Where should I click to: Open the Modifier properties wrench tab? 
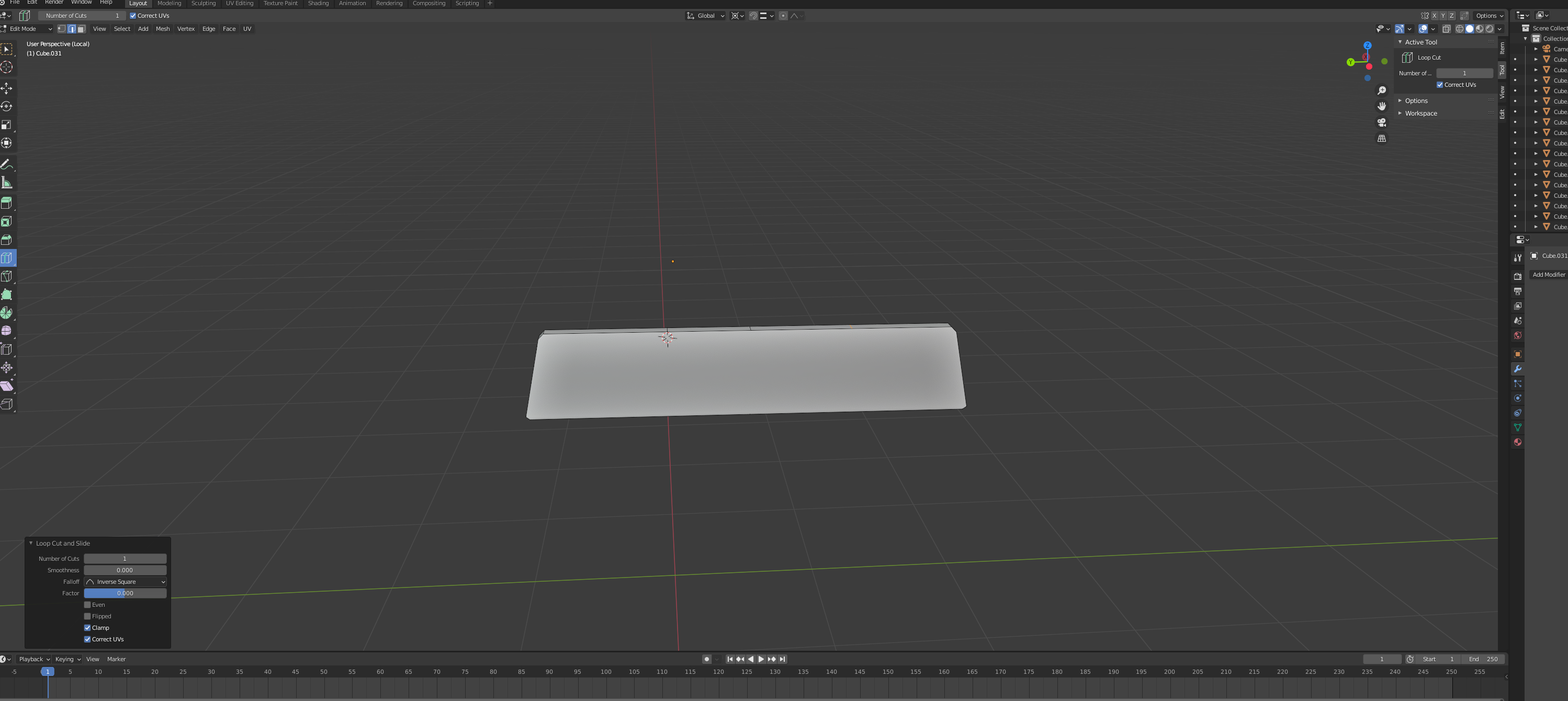(x=1517, y=369)
